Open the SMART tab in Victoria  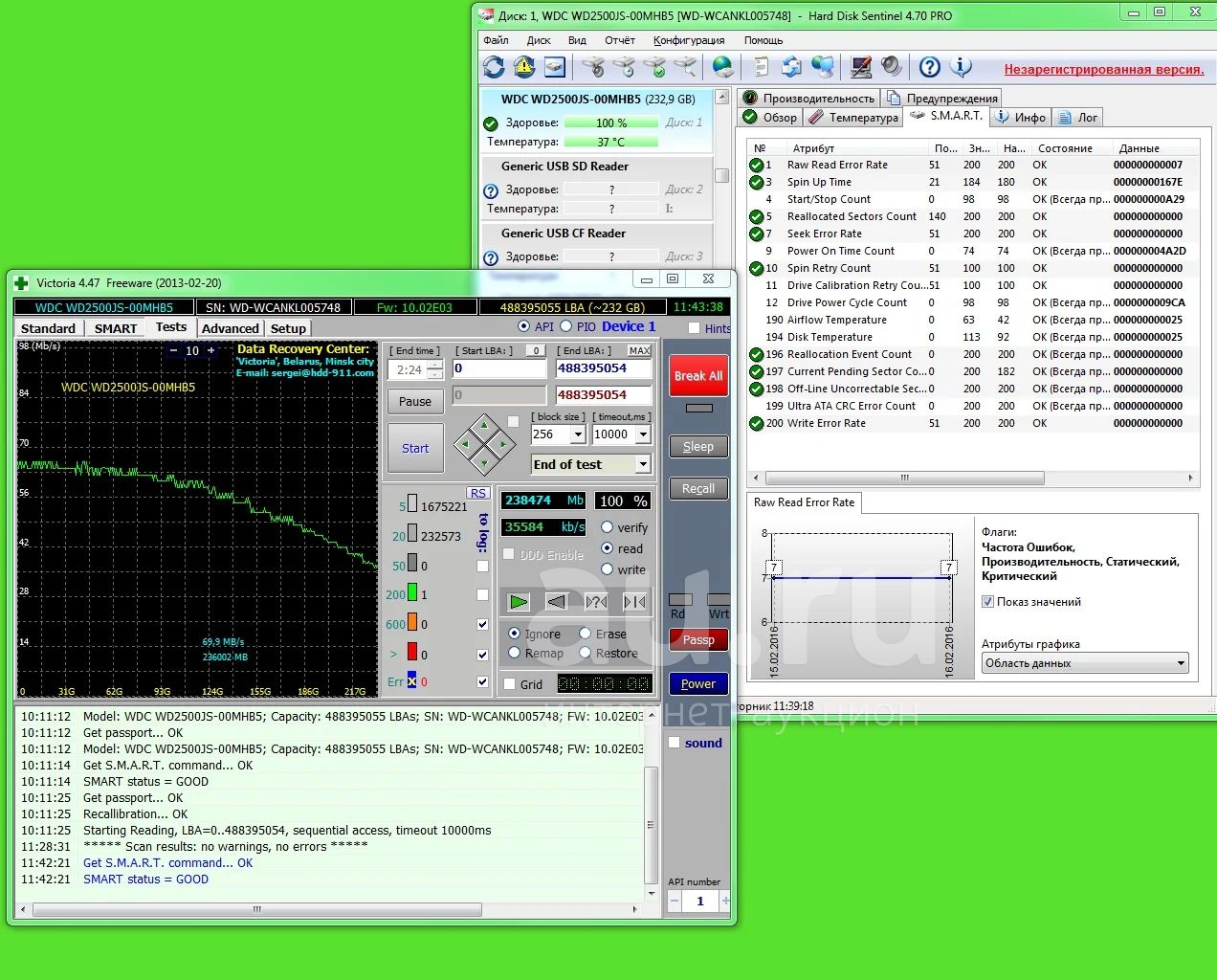tap(116, 328)
